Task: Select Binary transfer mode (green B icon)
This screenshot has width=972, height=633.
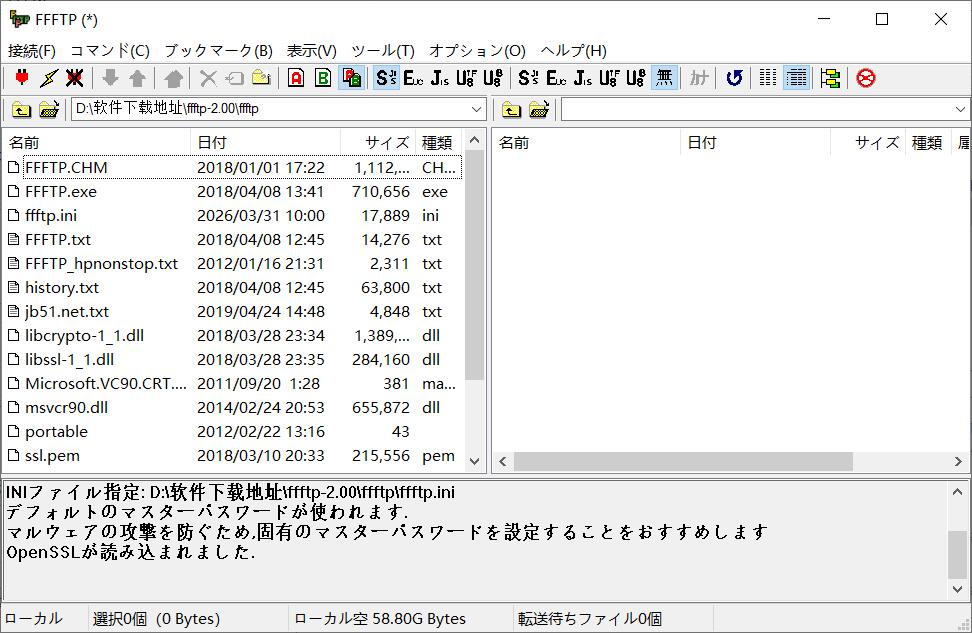Action: click(x=323, y=78)
